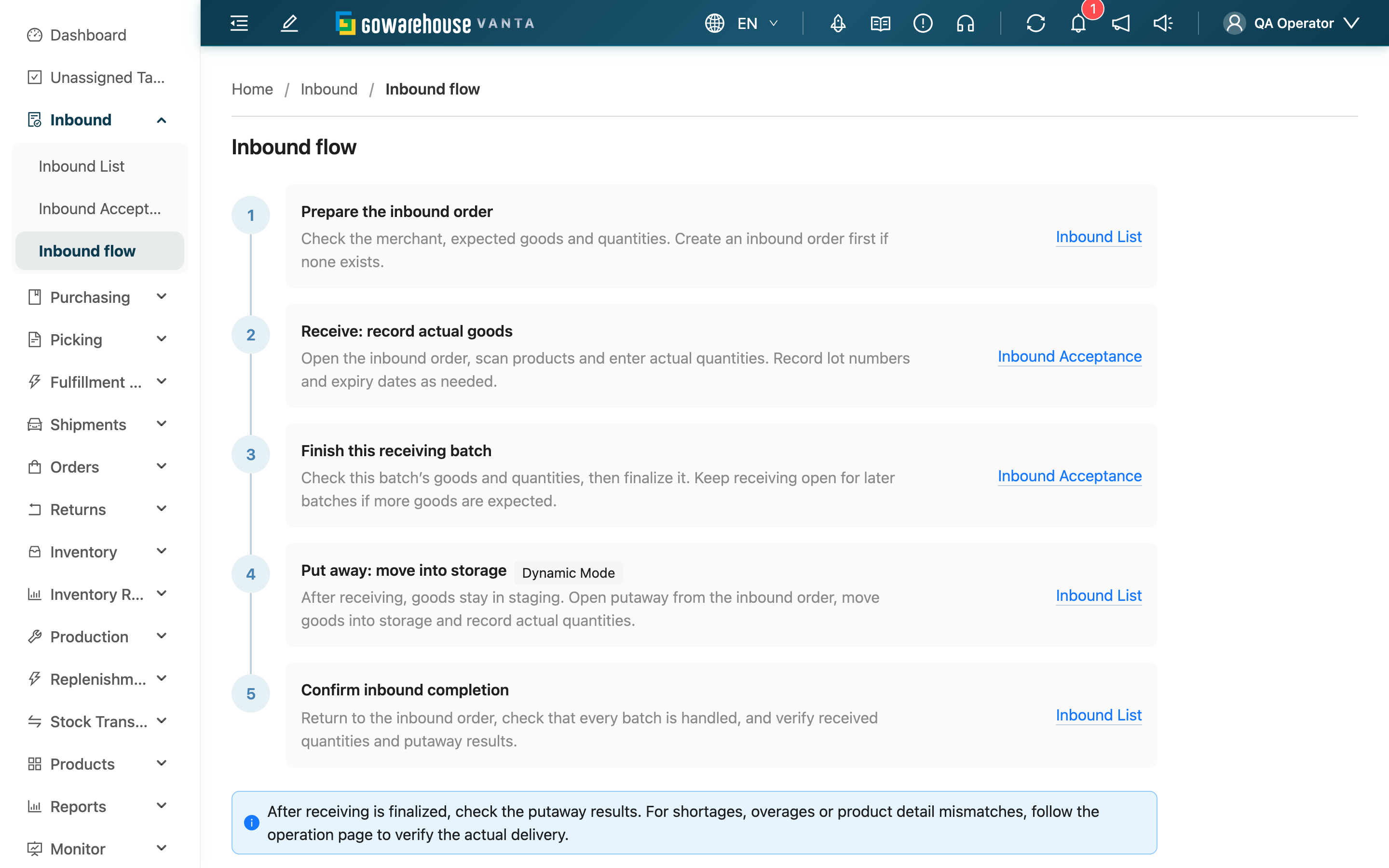Open Inbound List link for Confirm completion step
The width and height of the screenshot is (1389, 868).
click(1099, 715)
